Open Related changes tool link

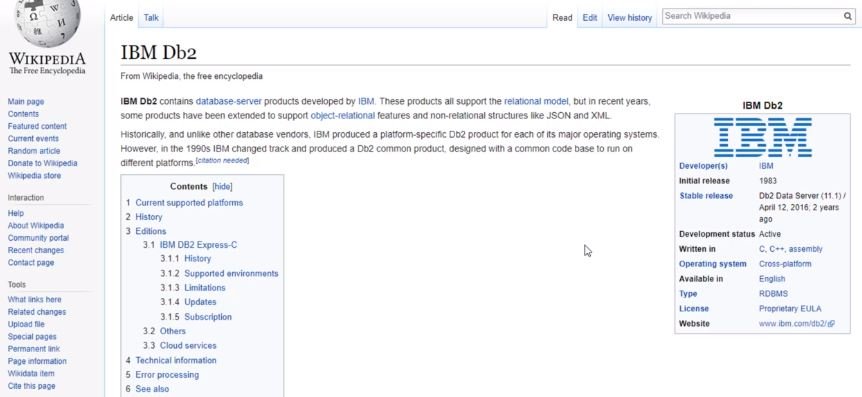coord(37,312)
